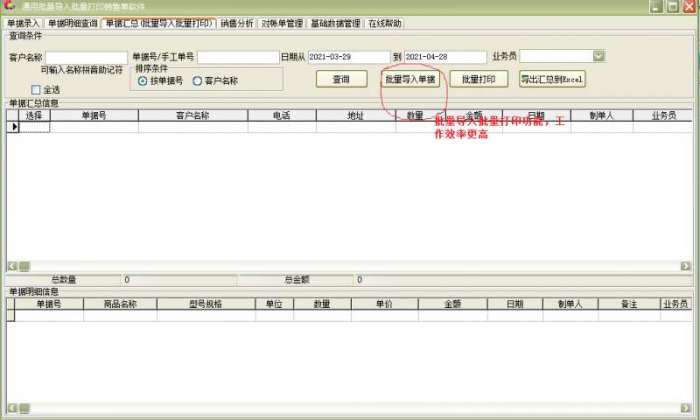Screen dimensions: 700x420
Task: Click the 总金额 value field
Action: click(x=522, y=280)
